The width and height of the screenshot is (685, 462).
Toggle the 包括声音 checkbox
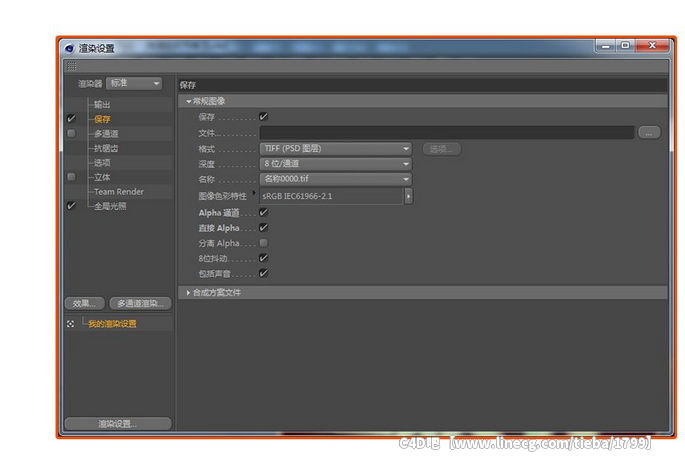pyautogui.click(x=263, y=273)
